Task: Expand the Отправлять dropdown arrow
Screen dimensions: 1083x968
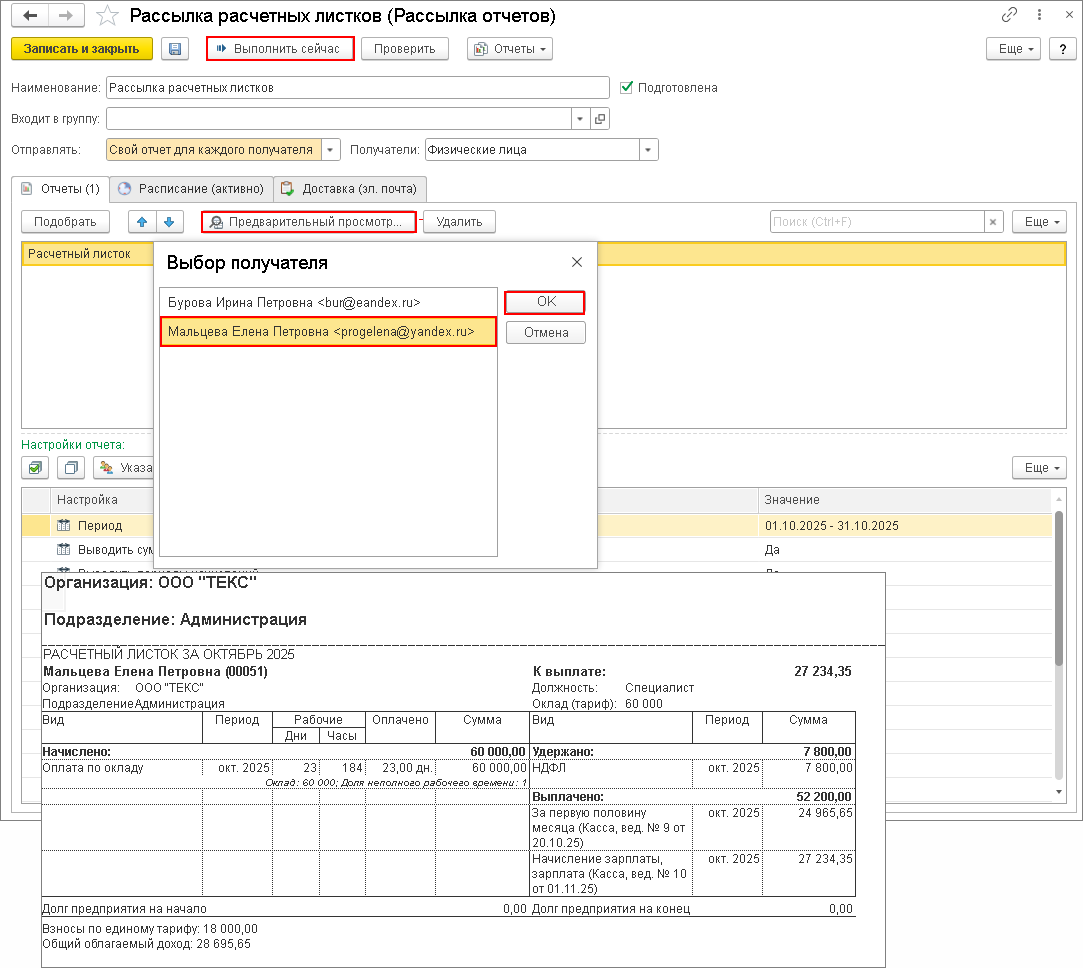Action: 332,150
